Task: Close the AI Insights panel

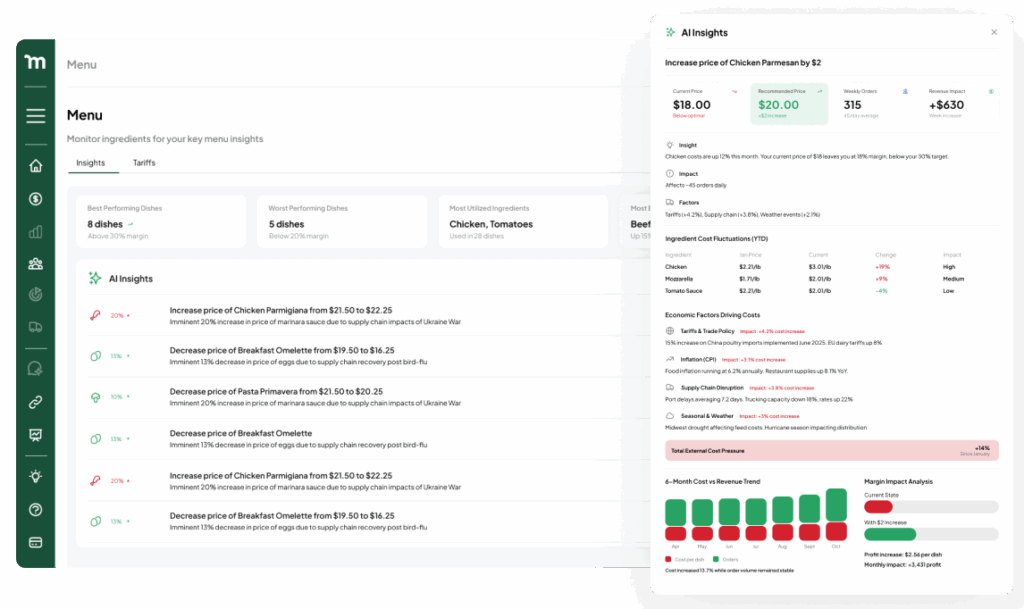Action: tap(993, 33)
